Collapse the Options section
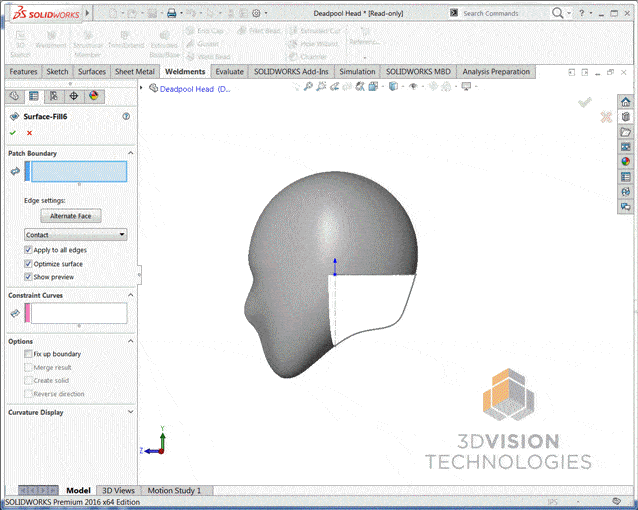The width and height of the screenshot is (638, 510). (x=131, y=341)
